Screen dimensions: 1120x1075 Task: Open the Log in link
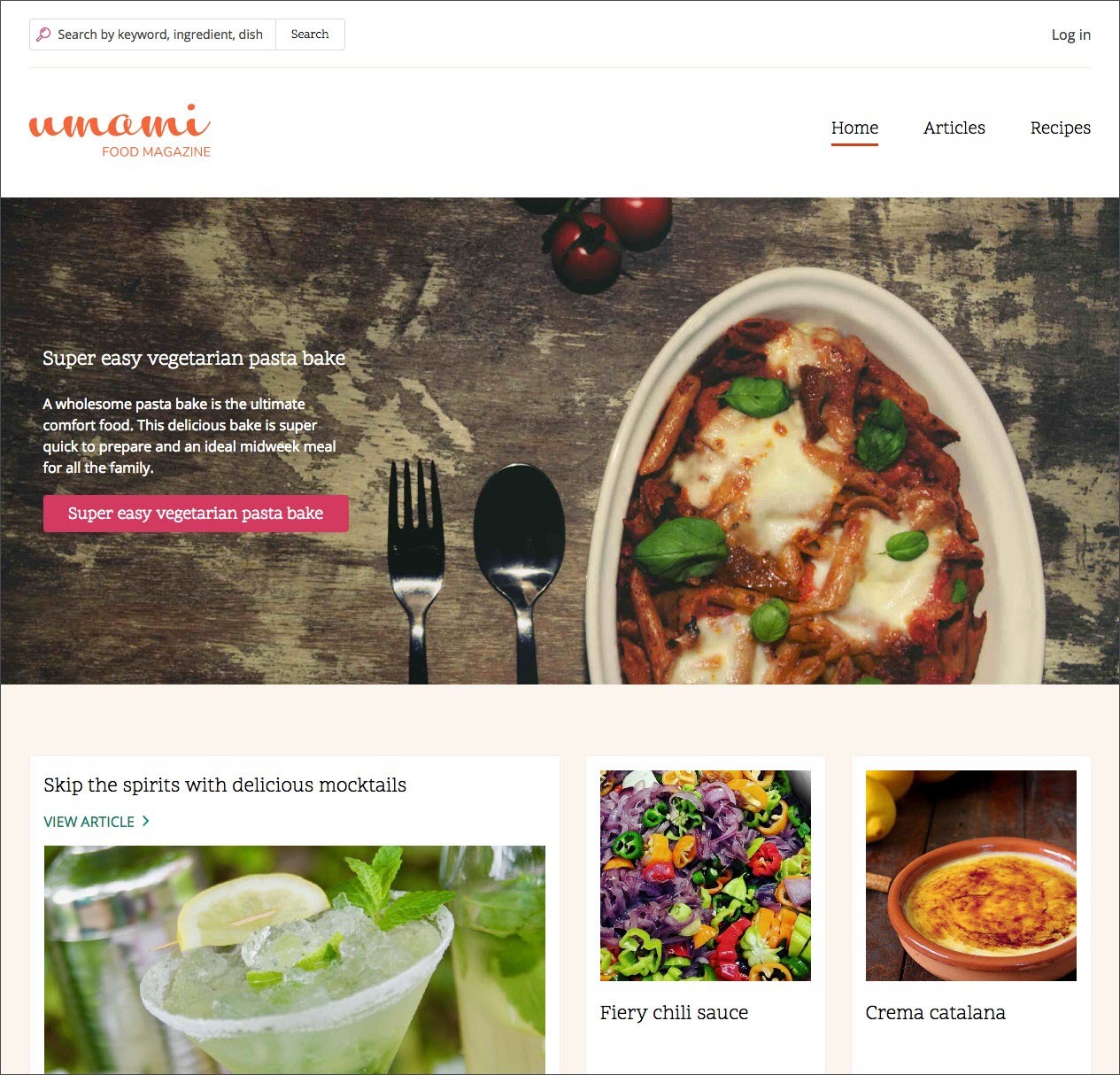(1070, 35)
